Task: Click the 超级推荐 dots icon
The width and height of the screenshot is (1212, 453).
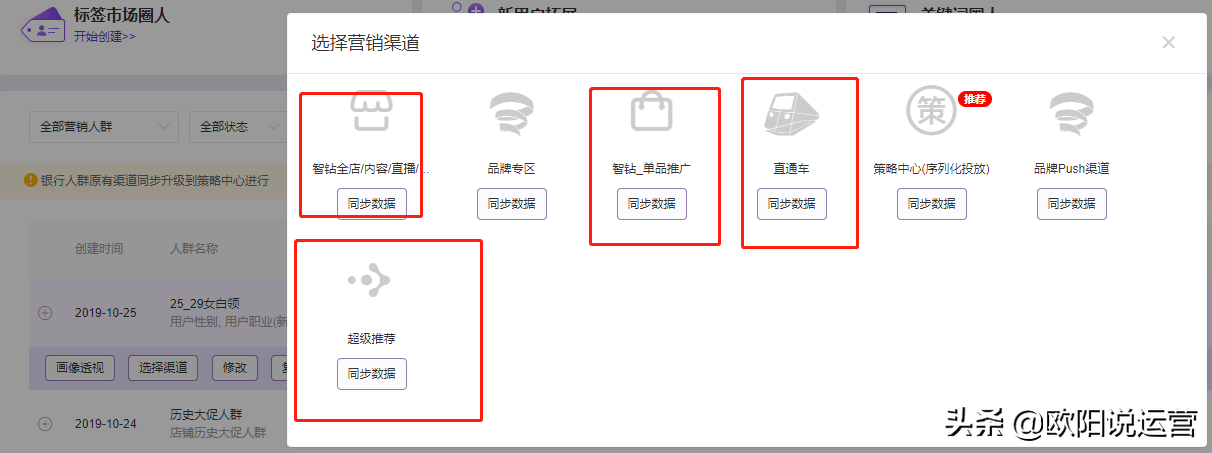Action: click(369, 281)
